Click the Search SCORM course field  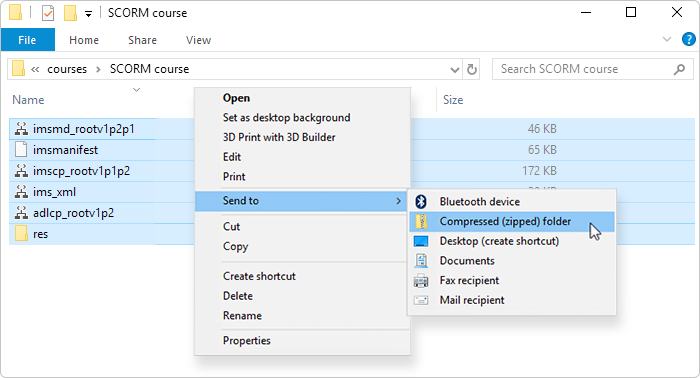592,69
